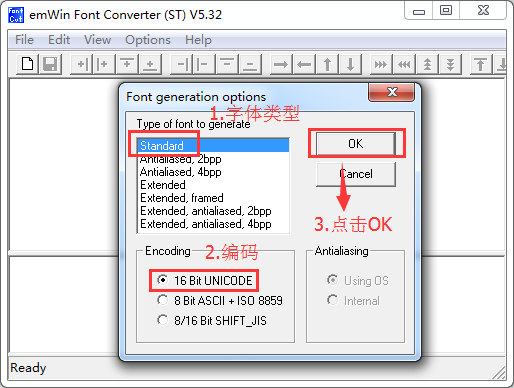
Task: Click the up arrow with top bar icon
Action: click(481, 64)
